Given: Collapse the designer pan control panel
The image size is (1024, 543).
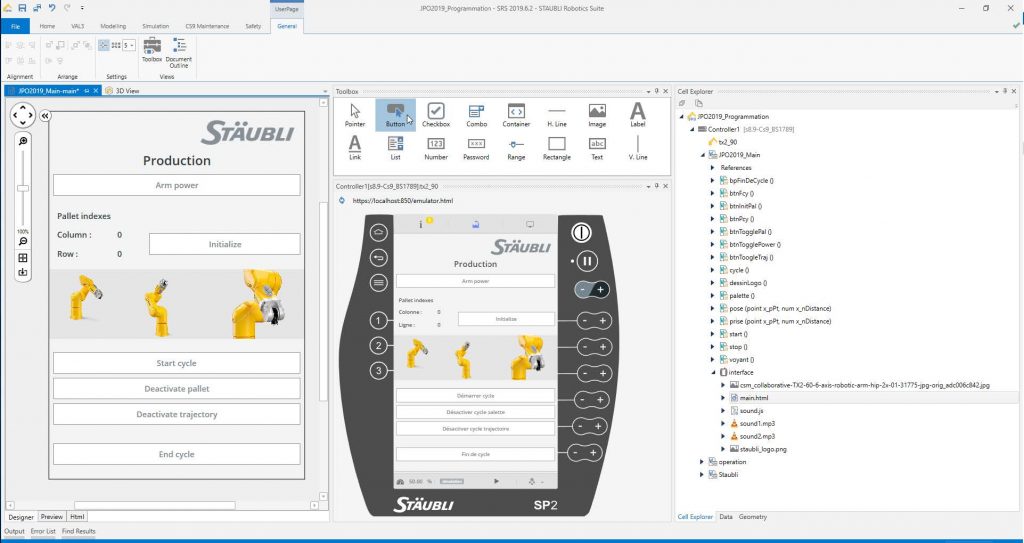Looking at the screenshot, I should 44,116.
